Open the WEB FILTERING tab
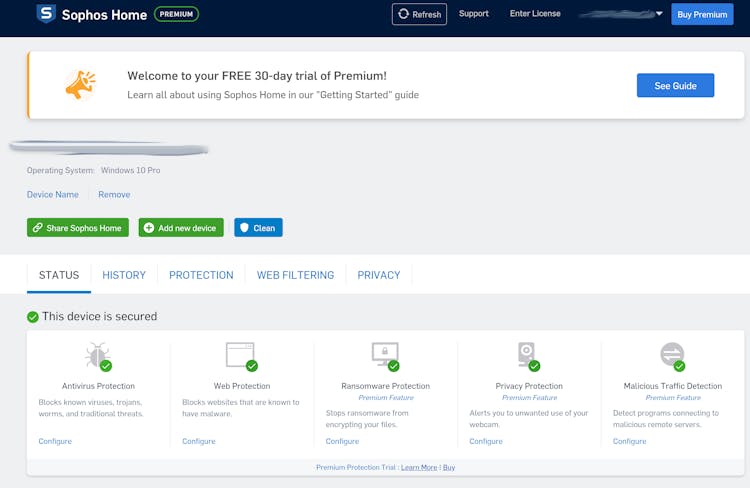Image resolution: width=750 pixels, height=488 pixels. point(295,275)
